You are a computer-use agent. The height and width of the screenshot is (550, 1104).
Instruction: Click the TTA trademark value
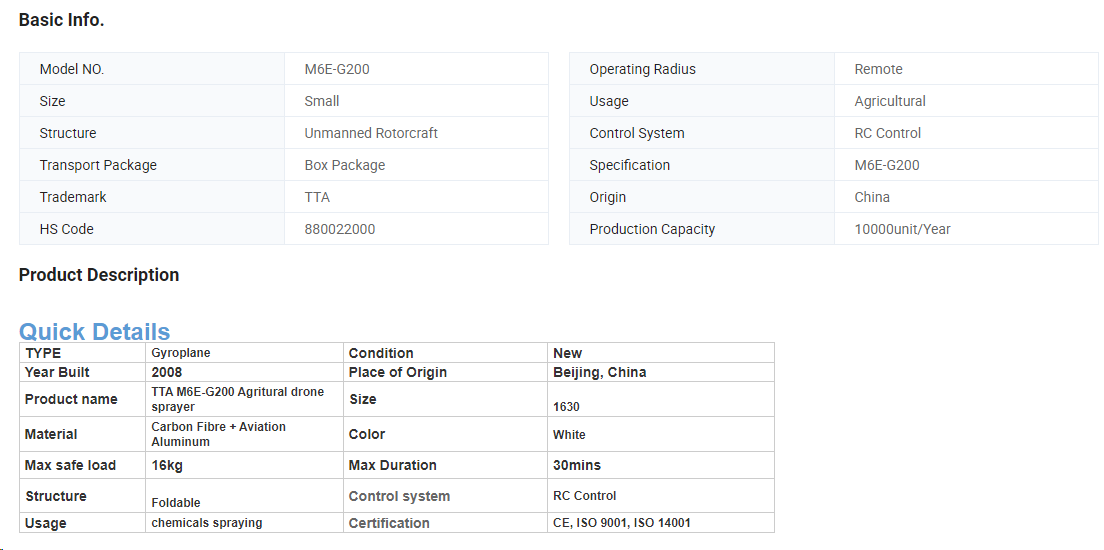pyautogui.click(x=317, y=197)
